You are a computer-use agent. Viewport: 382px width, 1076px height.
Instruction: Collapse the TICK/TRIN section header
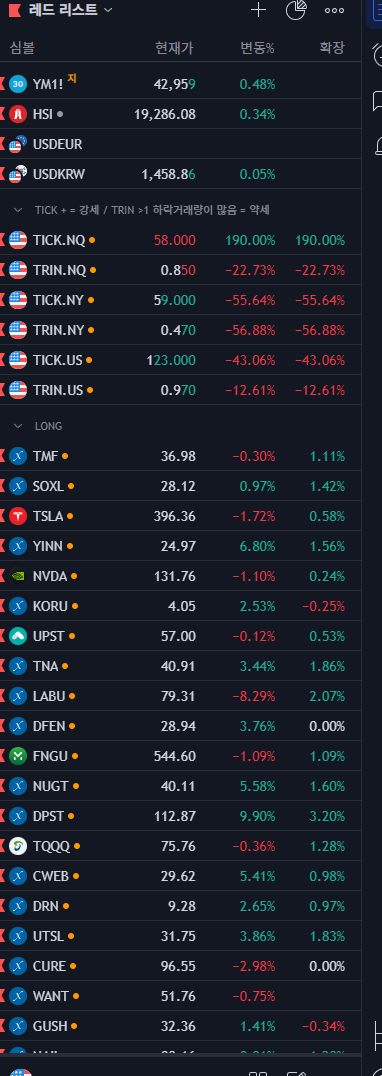(x=19, y=210)
